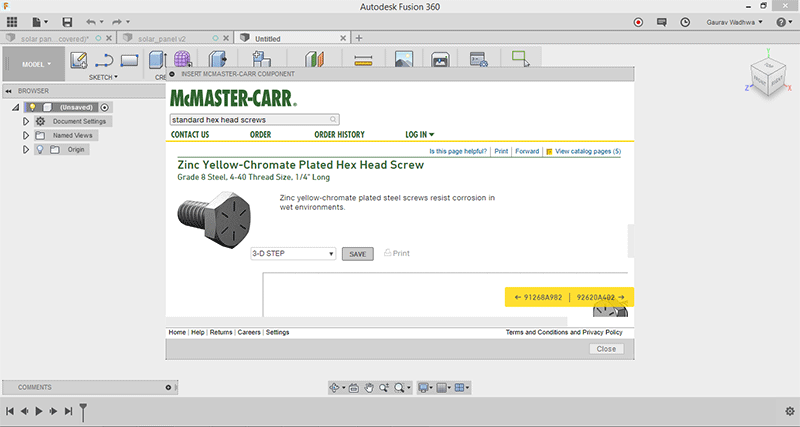Open the LOG IN dropdown
Viewport: 800px width, 427px height.
click(x=419, y=135)
